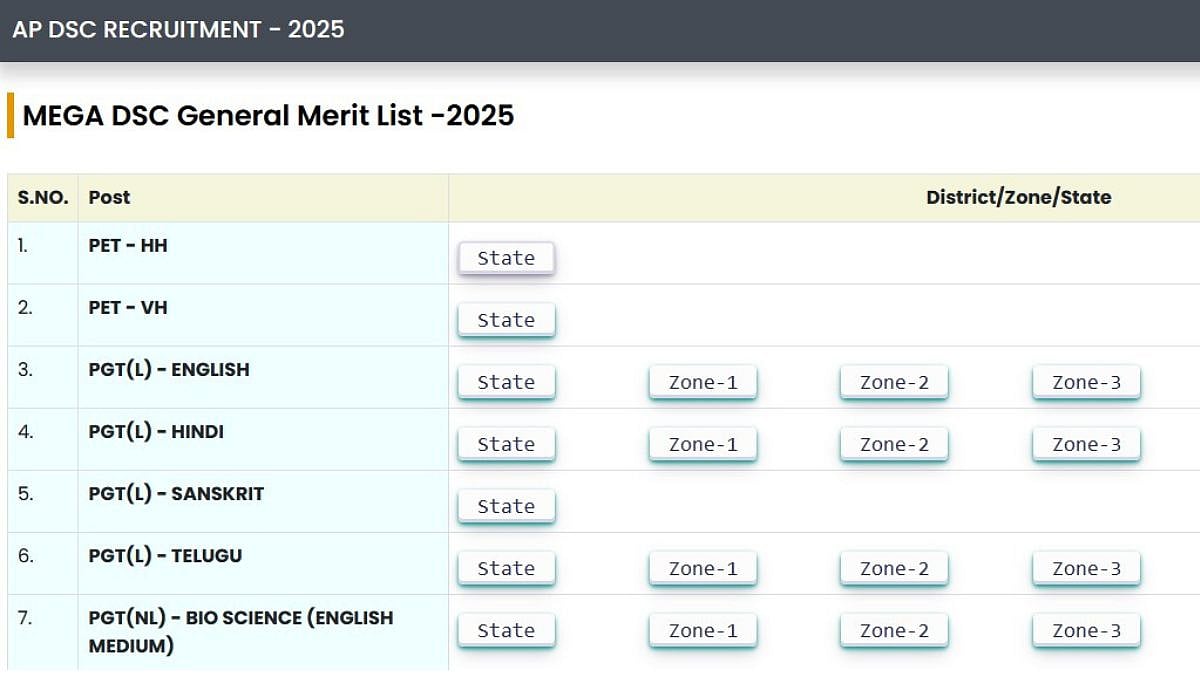Choose Zone-3 for PGT(L) - HINDI
Viewport: 1200px width, 675px height.
pyautogui.click(x=1086, y=444)
